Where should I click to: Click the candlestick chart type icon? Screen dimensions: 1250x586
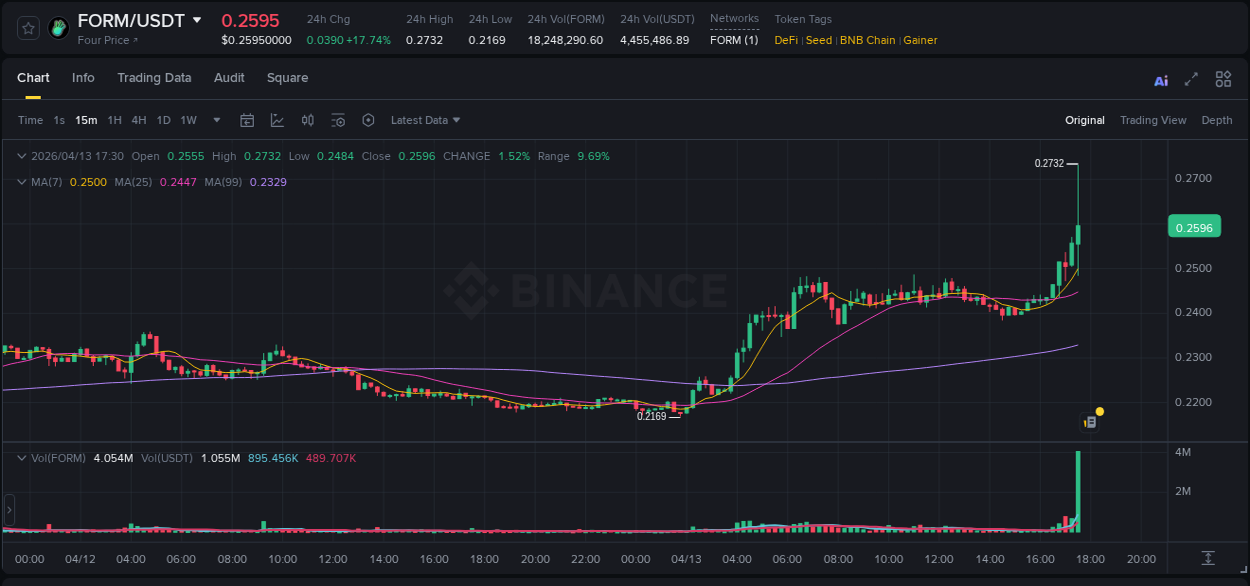pyautogui.click(x=307, y=120)
